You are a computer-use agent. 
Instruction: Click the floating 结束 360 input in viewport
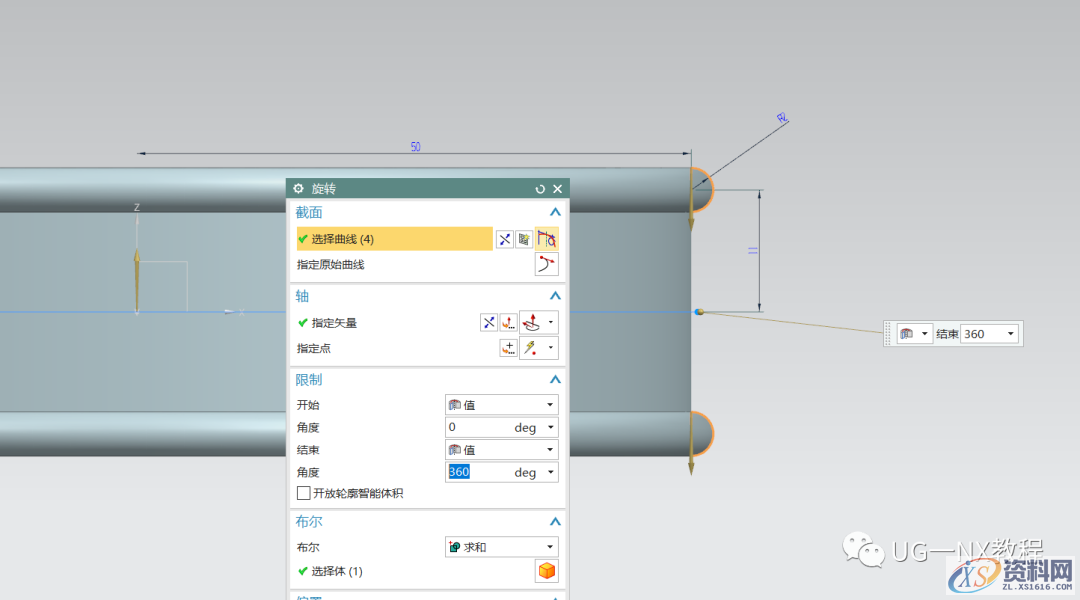pos(984,334)
